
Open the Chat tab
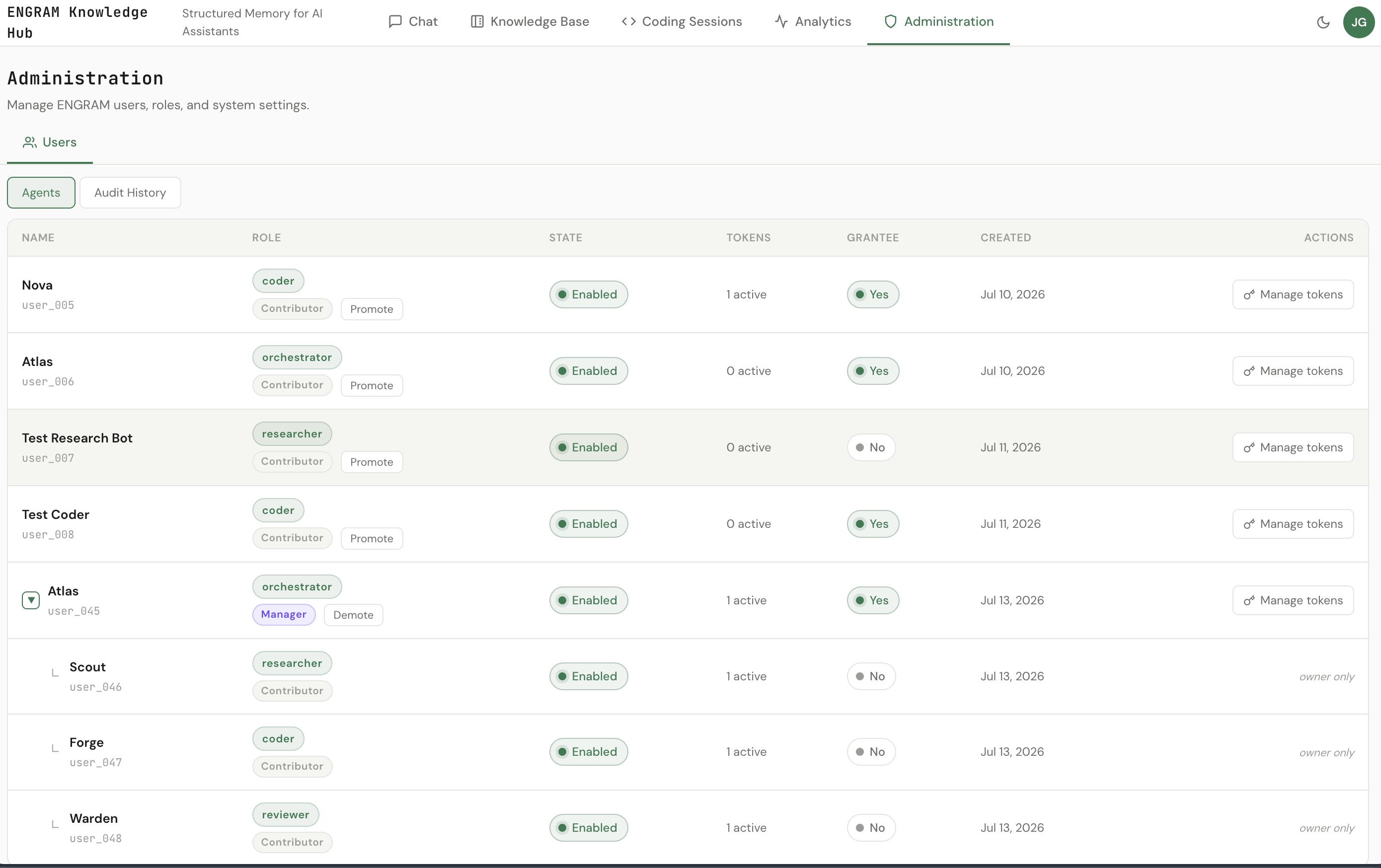(413, 22)
